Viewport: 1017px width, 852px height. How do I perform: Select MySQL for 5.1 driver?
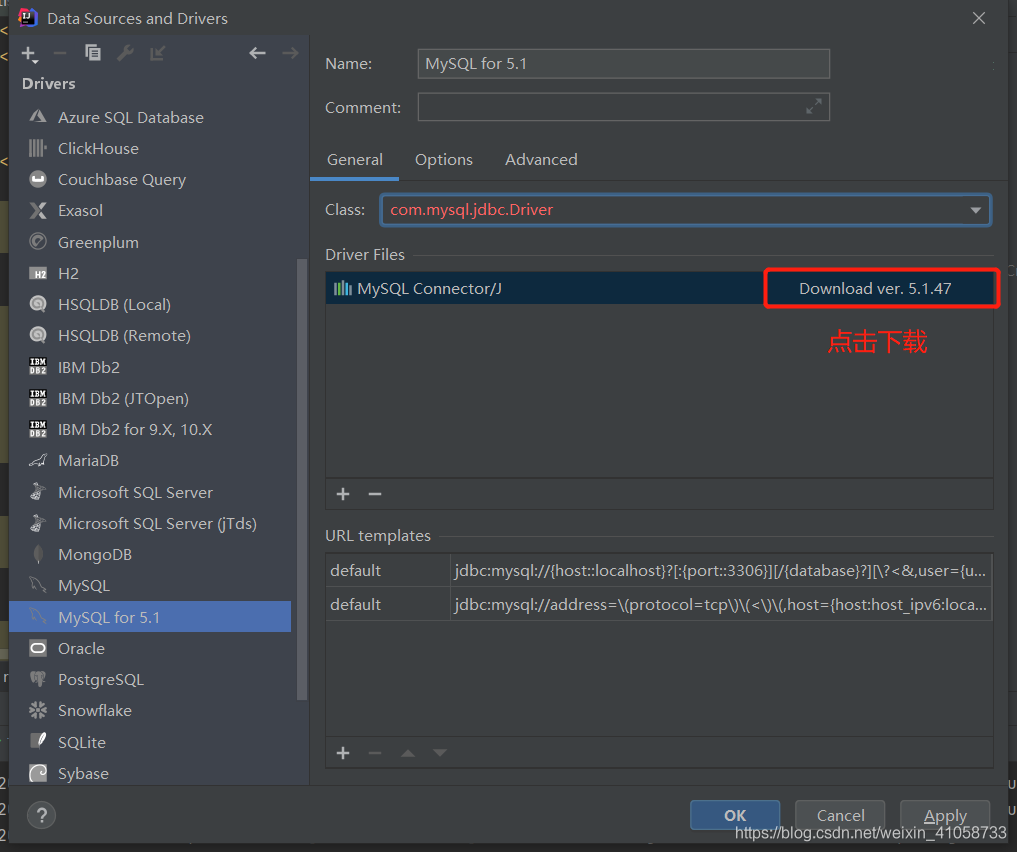coord(150,617)
